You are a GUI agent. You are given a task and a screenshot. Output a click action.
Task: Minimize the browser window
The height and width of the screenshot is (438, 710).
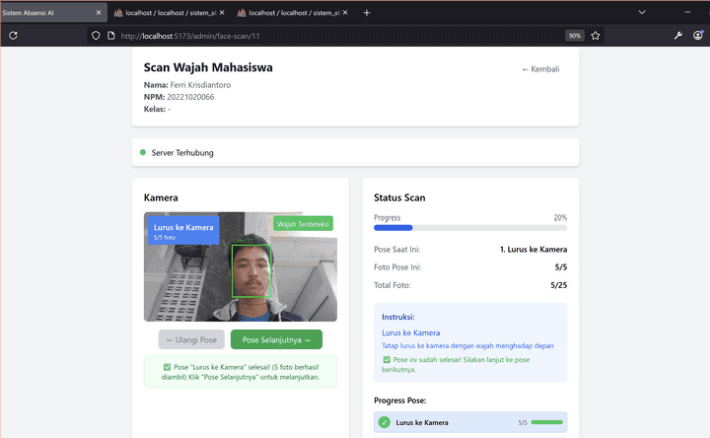click(x=687, y=12)
